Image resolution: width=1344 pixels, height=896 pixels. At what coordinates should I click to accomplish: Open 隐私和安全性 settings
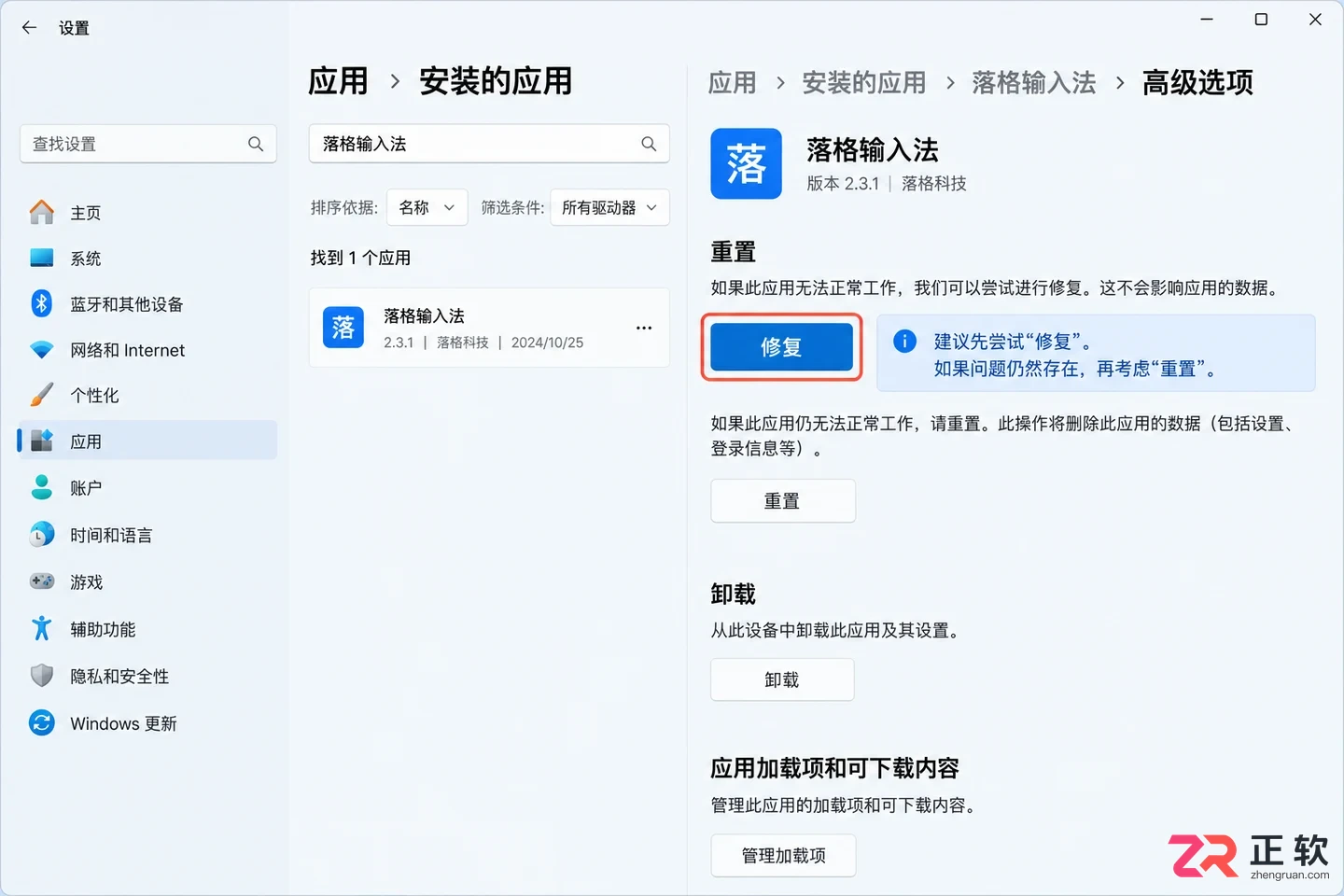pyautogui.click(x=147, y=677)
